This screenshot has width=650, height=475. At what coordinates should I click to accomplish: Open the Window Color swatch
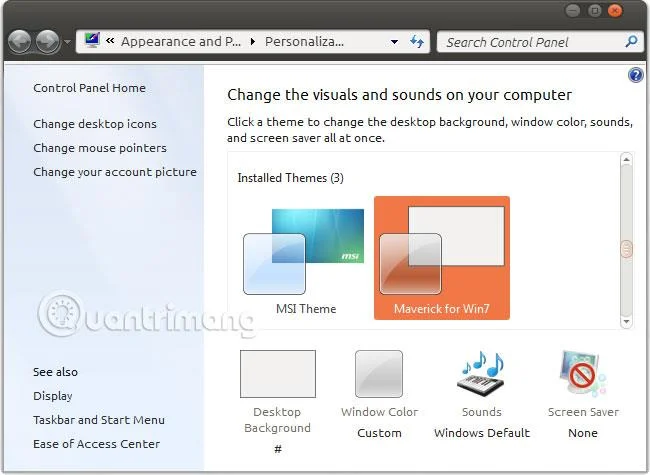pos(379,374)
